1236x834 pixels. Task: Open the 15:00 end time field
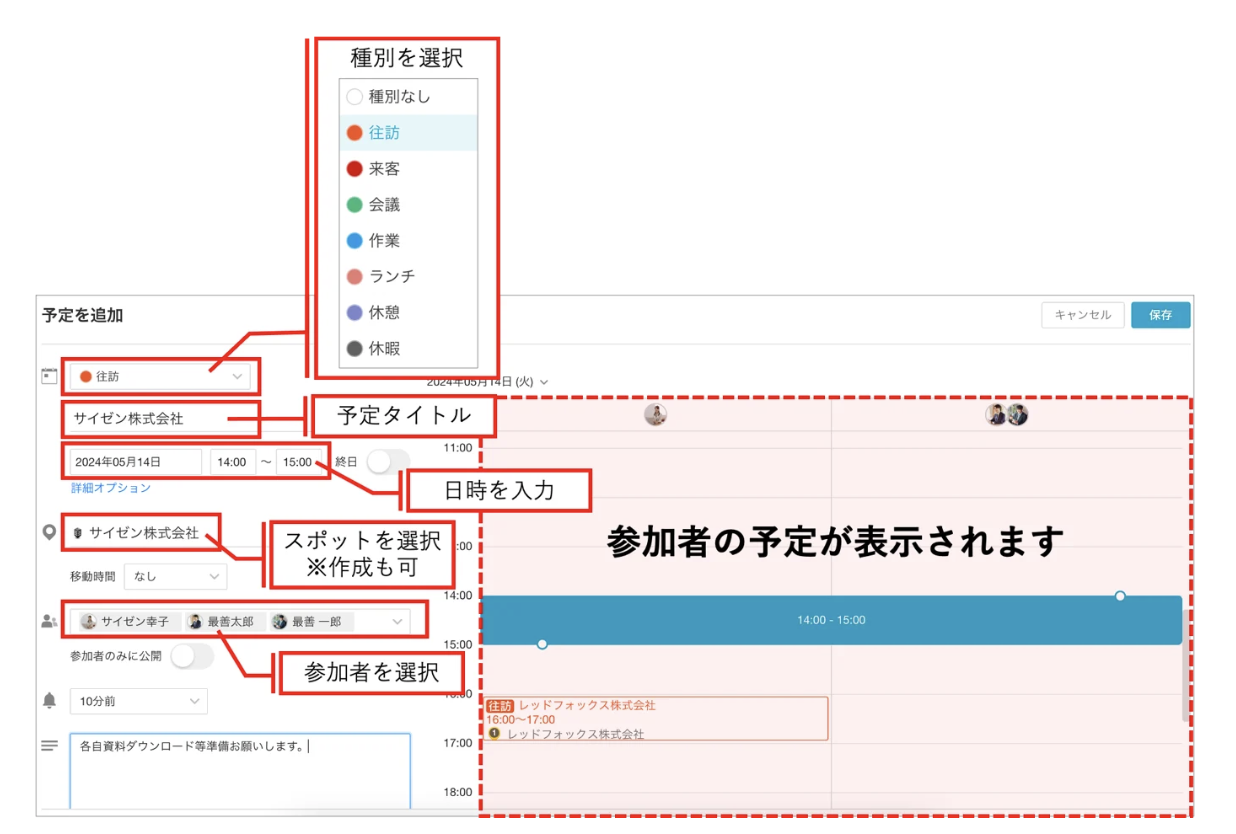(298, 462)
